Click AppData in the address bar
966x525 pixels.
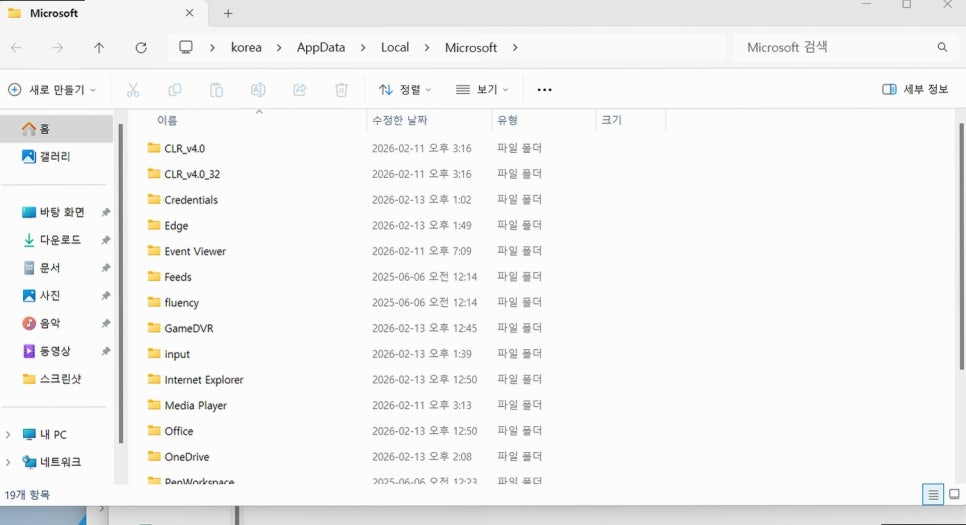click(321, 47)
